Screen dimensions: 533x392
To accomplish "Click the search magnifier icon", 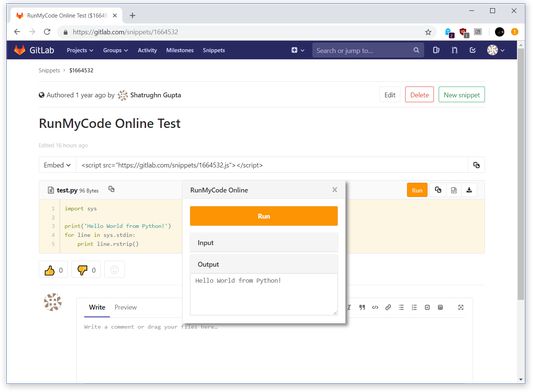I will tap(416, 50).
